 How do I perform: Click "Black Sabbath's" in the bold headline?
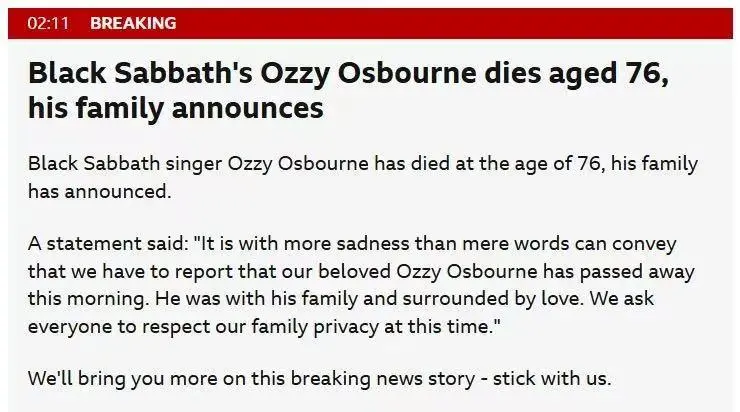pyautogui.click(x=140, y=74)
